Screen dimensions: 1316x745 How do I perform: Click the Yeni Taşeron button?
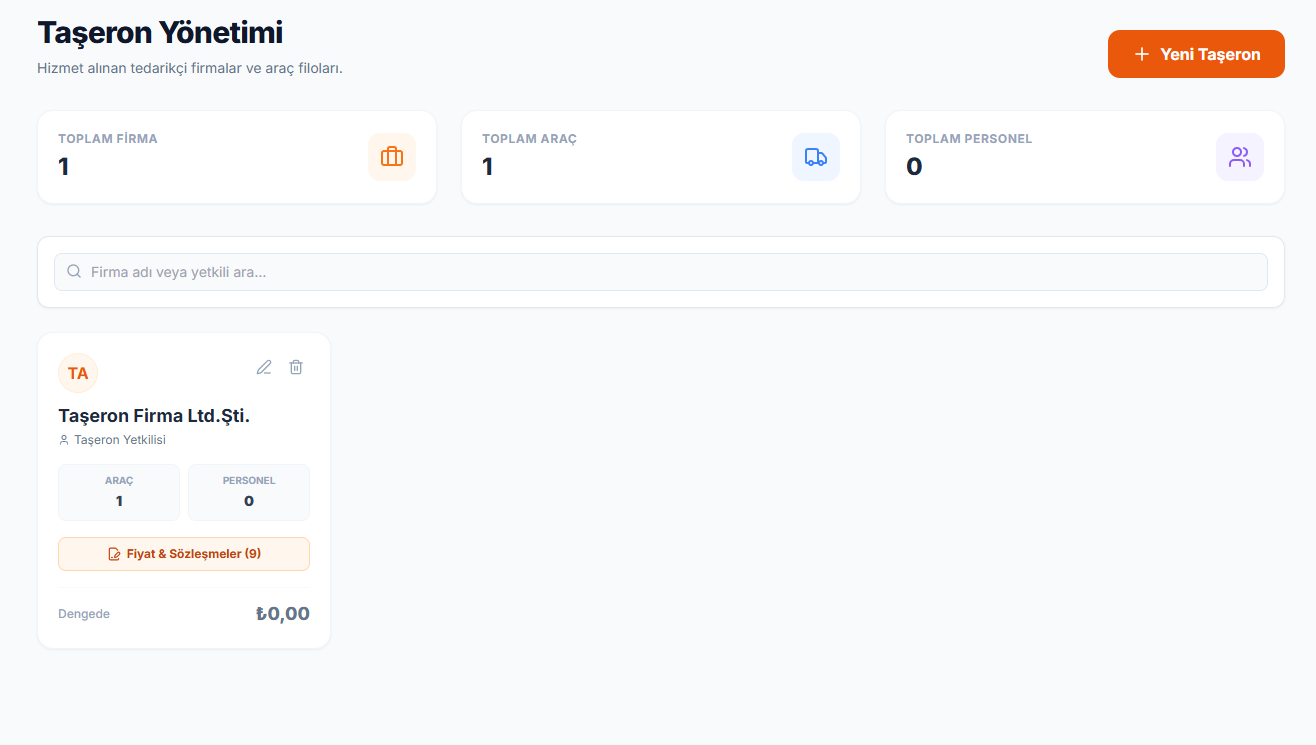click(x=1196, y=54)
